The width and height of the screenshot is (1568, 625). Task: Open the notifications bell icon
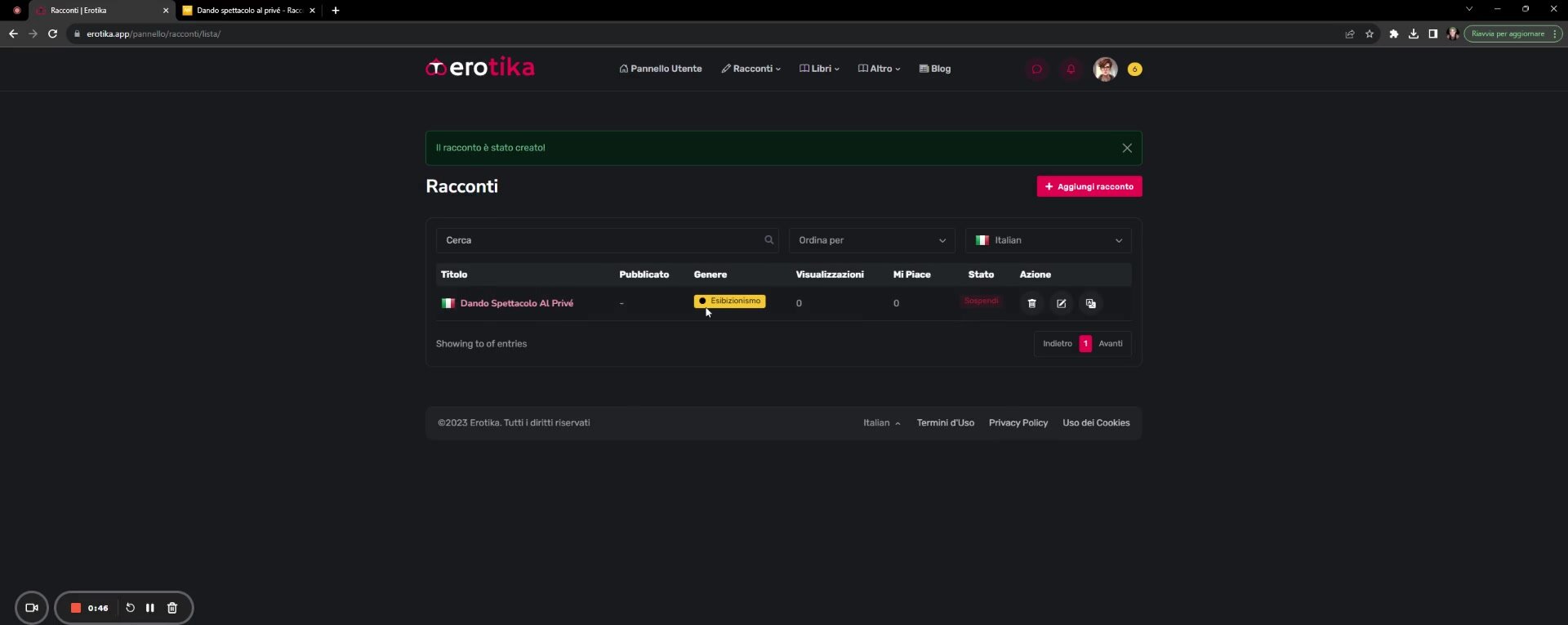1071,69
